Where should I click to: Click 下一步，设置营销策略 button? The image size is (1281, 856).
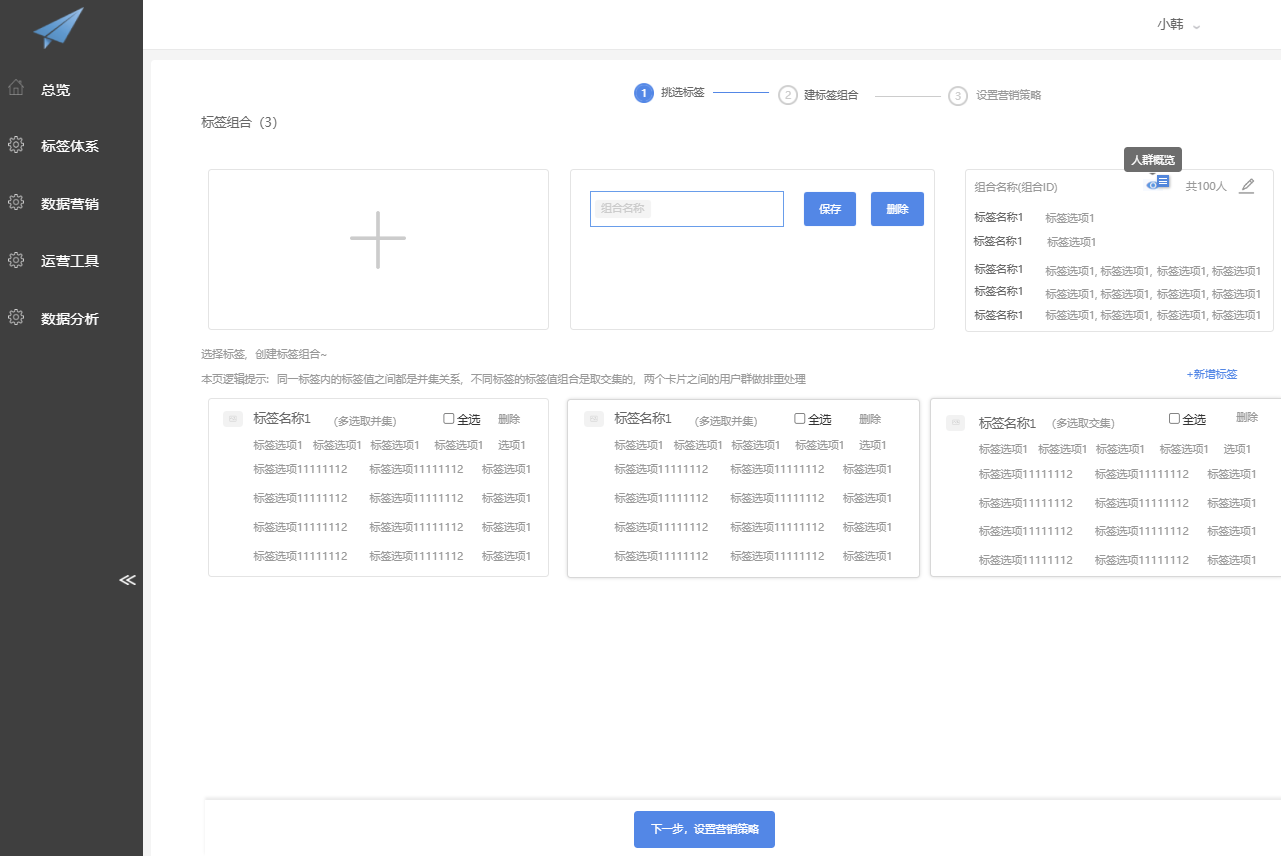pos(704,829)
